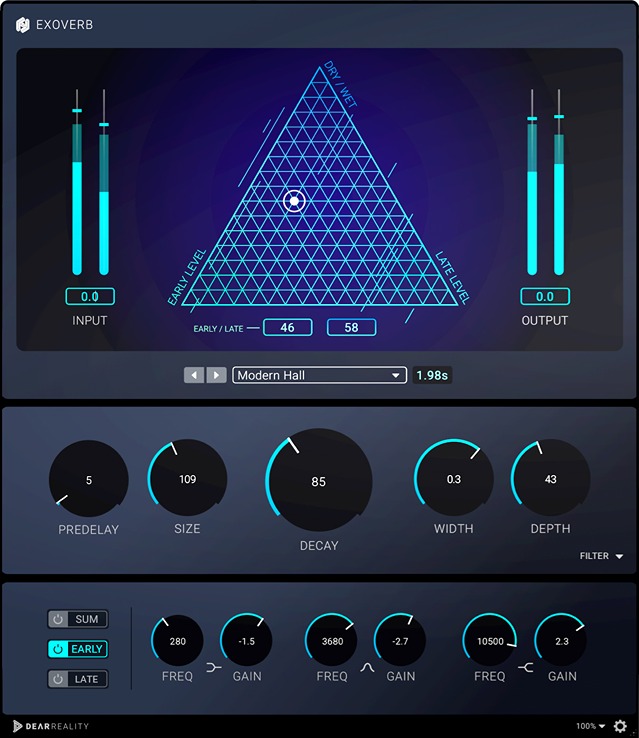Screen dimensions: 639x738
Task: Open the settings gear icon
Action: tap(620, 726)
